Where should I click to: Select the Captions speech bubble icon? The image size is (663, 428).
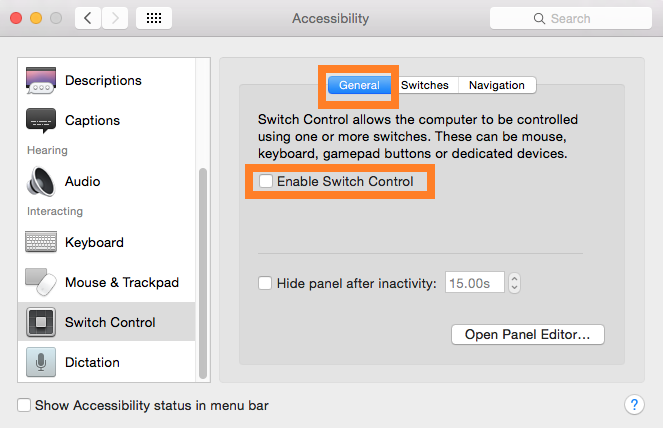coord(41,120)
